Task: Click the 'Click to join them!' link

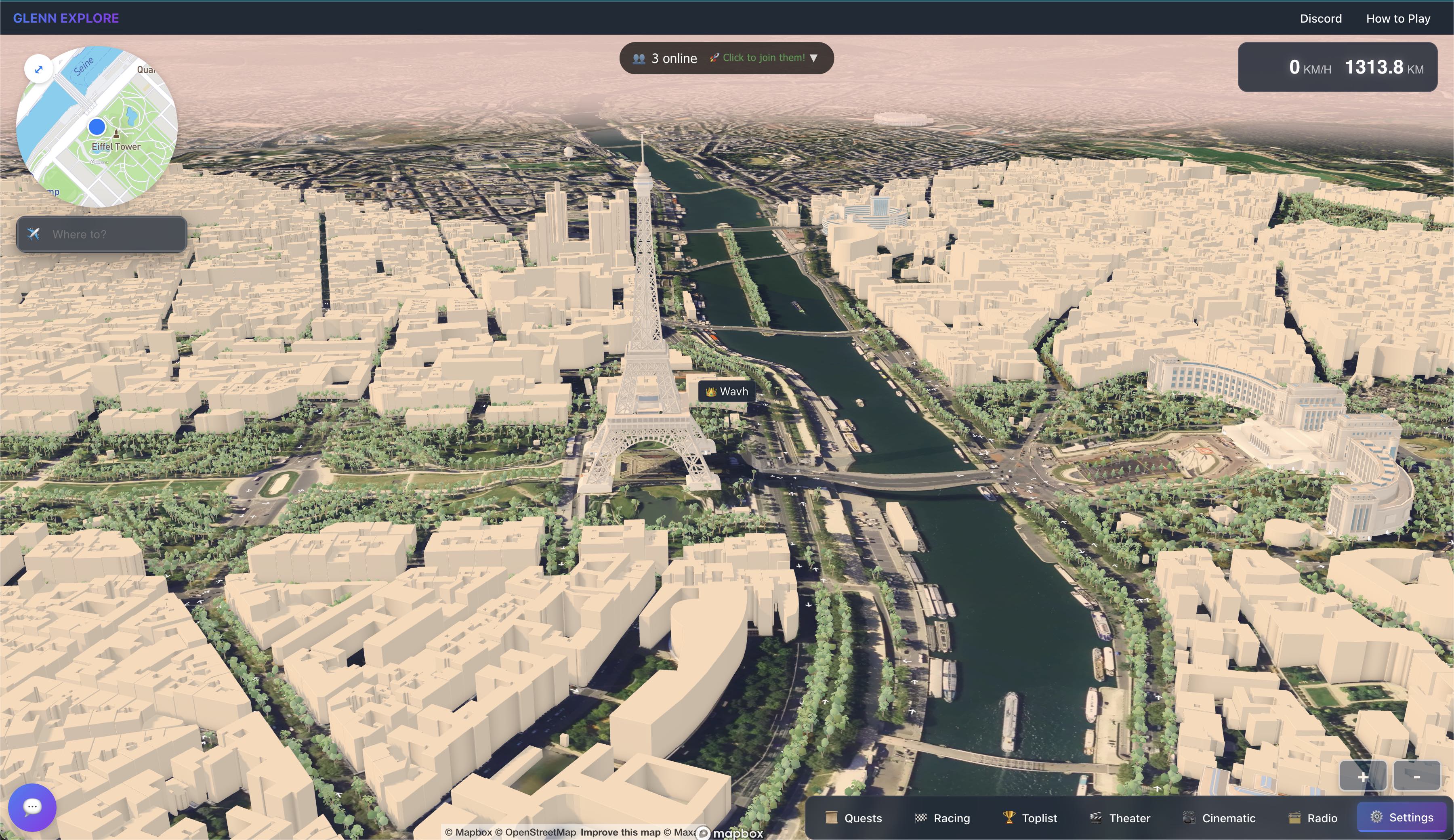Action: coord(763,58)
